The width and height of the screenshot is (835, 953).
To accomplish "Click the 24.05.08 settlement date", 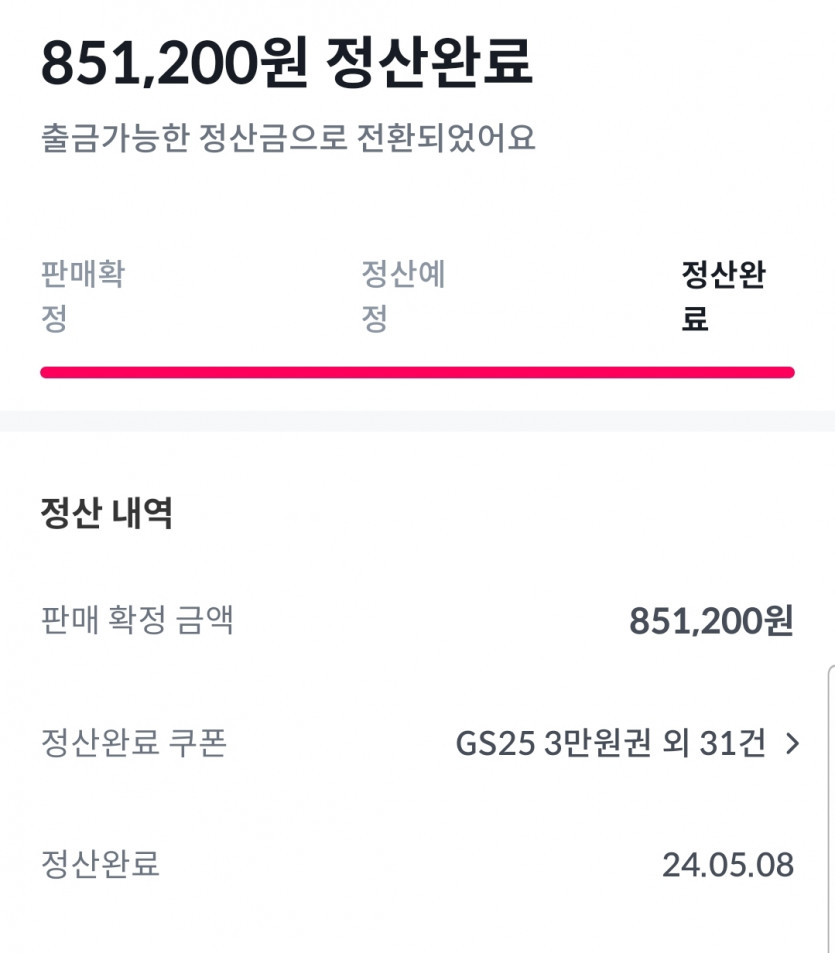I will click(727, 864).
